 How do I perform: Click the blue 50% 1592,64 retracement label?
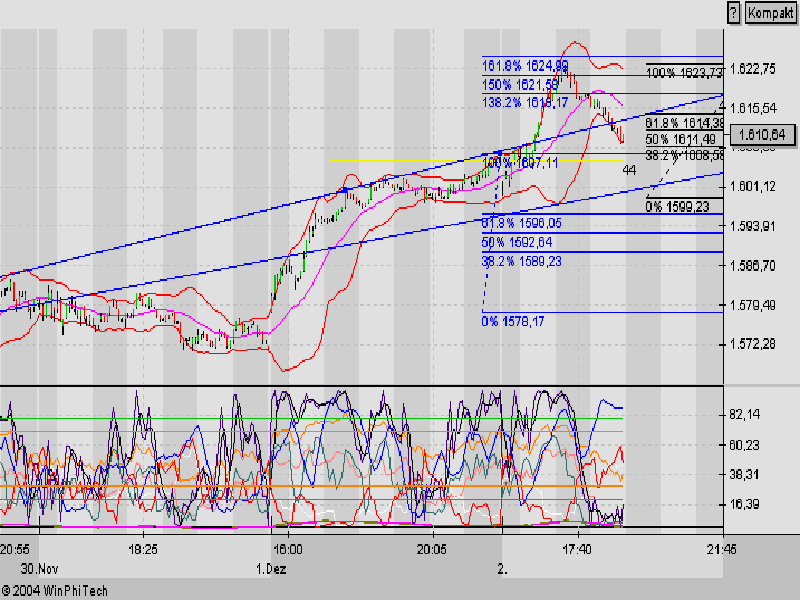(x=517, y=242)
